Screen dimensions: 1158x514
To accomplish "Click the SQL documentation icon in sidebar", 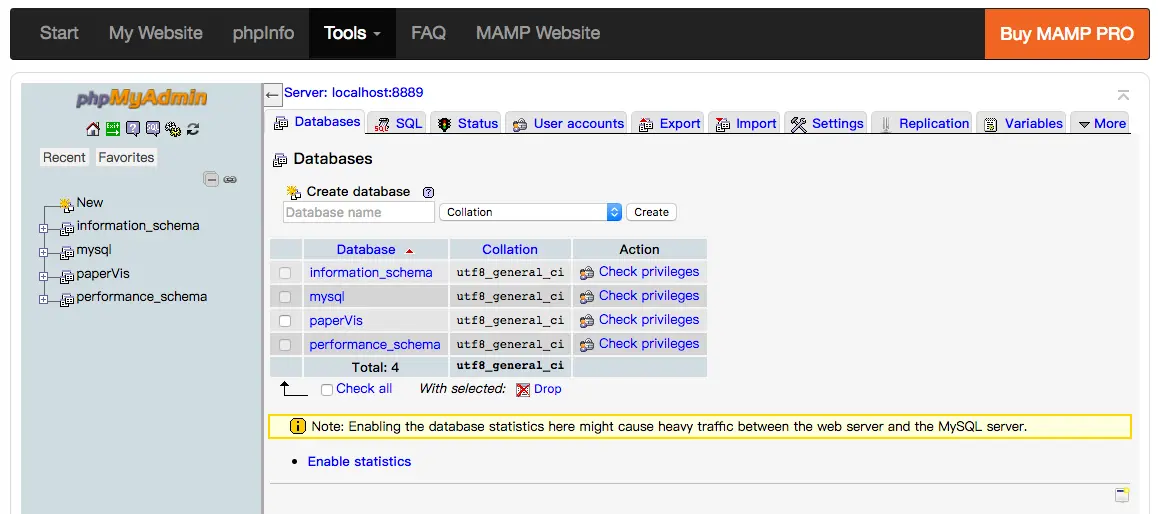I will [x=153, y=129].
